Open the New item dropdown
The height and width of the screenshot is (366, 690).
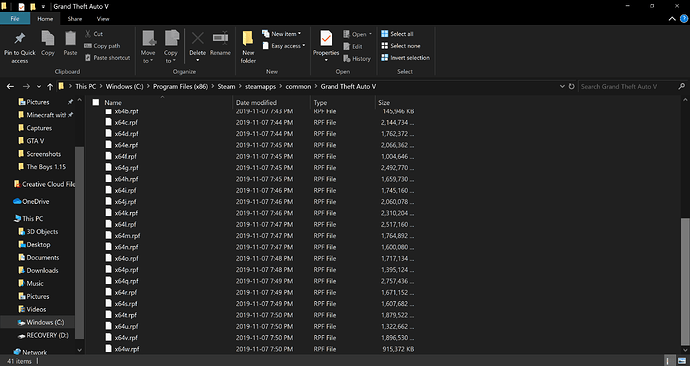tap(282, 34)
